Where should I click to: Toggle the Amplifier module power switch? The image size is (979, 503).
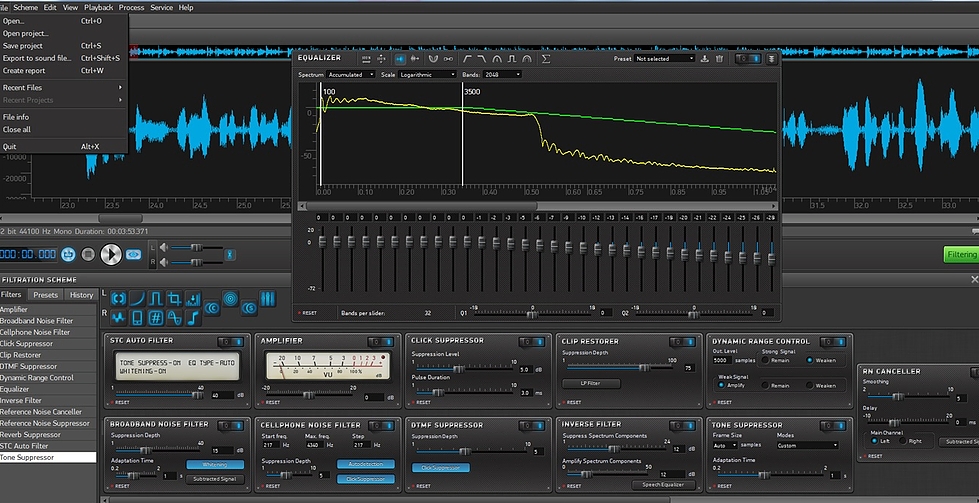(x=381, y=341)
